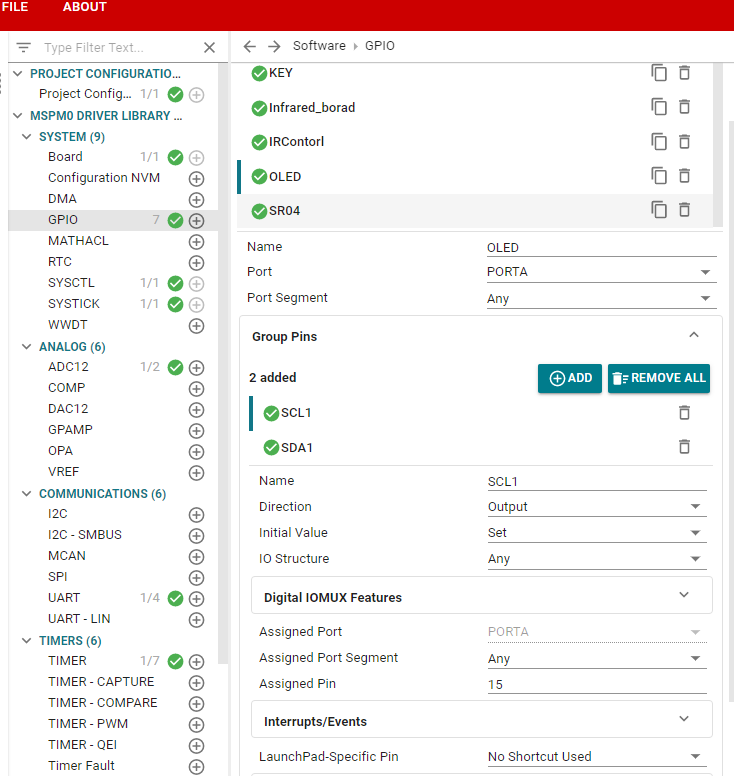Navigate back with the left arrow
The width and height of the screenshot is (734, 776).
[x=250, y=46]
